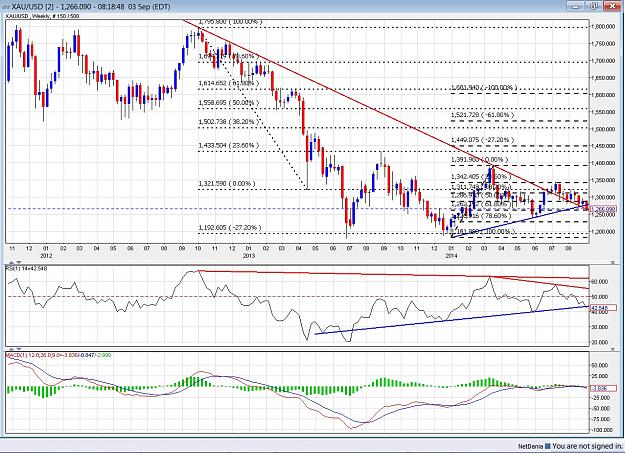
Task: Click the current price tag 1,266.090
Action: coord(603,209)
